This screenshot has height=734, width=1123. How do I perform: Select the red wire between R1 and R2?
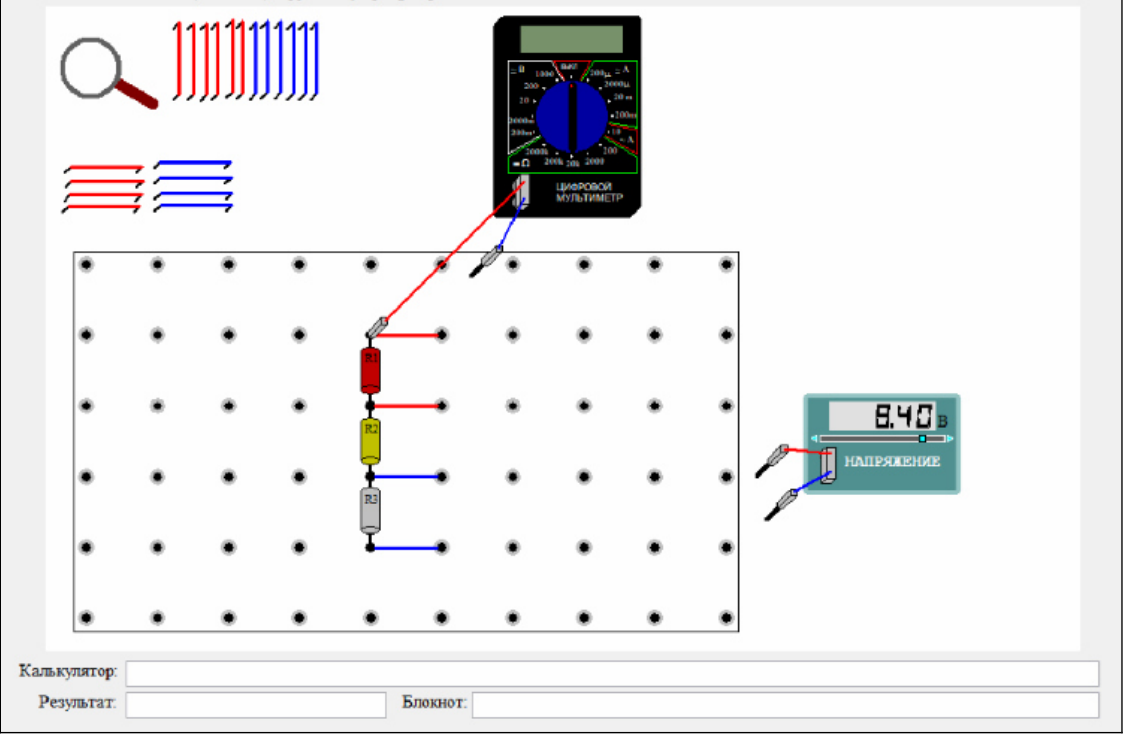(x=408, y=406)
